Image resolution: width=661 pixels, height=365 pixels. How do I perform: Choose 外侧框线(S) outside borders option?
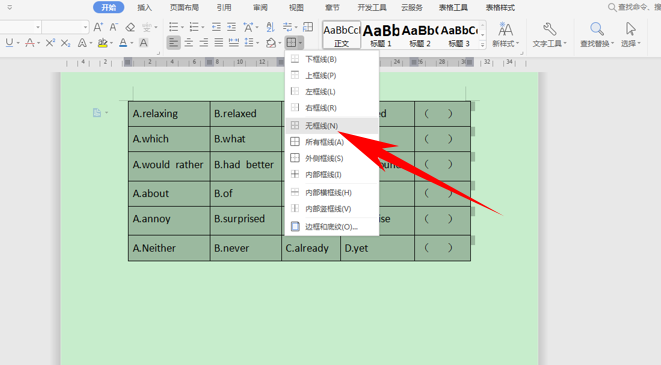tap(332, 158)
